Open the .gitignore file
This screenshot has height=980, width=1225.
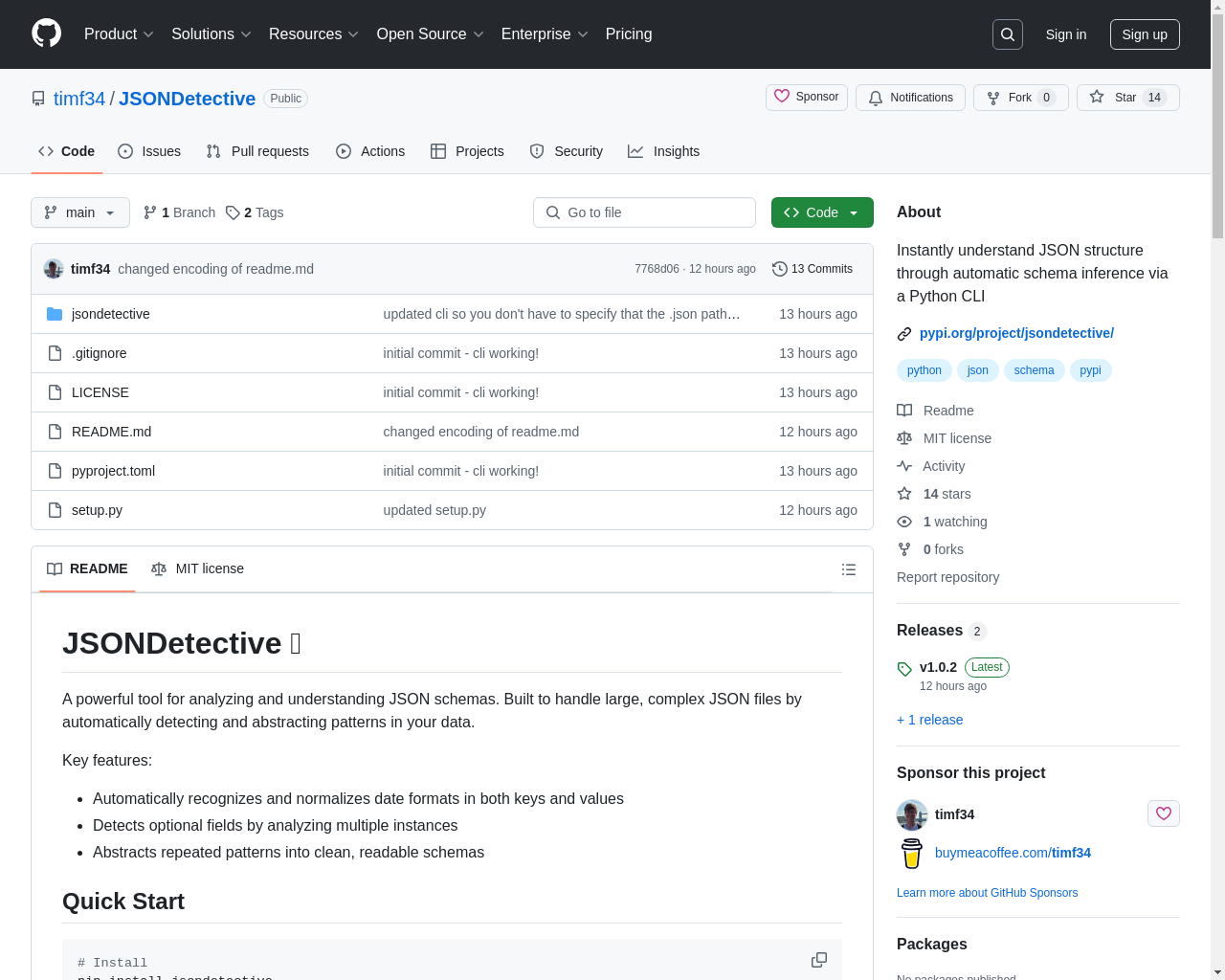pos(100,353)
